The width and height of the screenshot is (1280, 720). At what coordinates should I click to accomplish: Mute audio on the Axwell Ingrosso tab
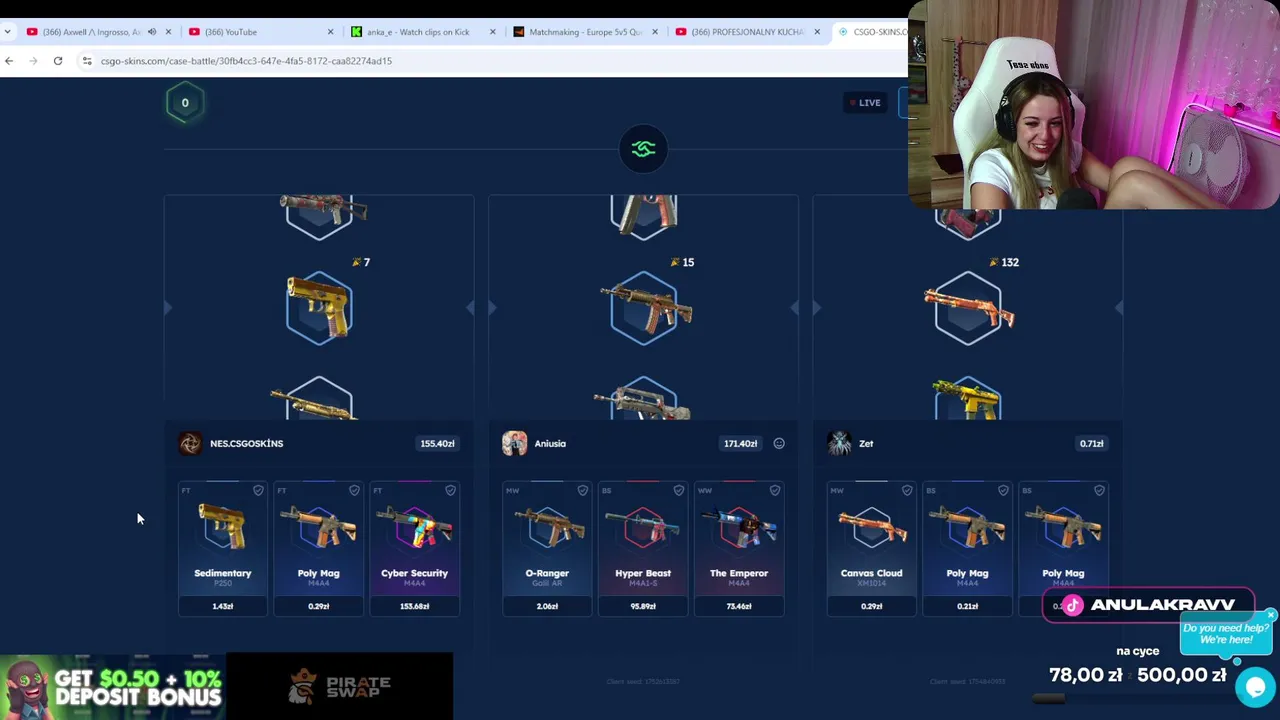tap(152, 32)
